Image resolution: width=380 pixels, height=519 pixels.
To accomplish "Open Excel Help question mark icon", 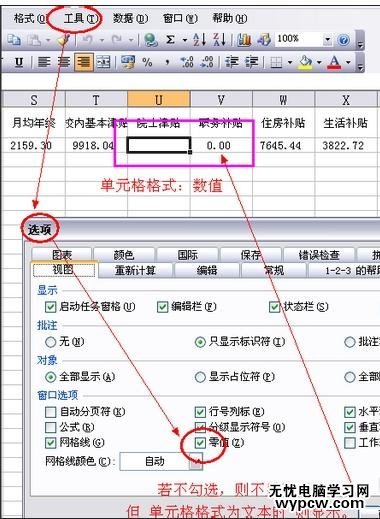I will [x=344, y=40].
